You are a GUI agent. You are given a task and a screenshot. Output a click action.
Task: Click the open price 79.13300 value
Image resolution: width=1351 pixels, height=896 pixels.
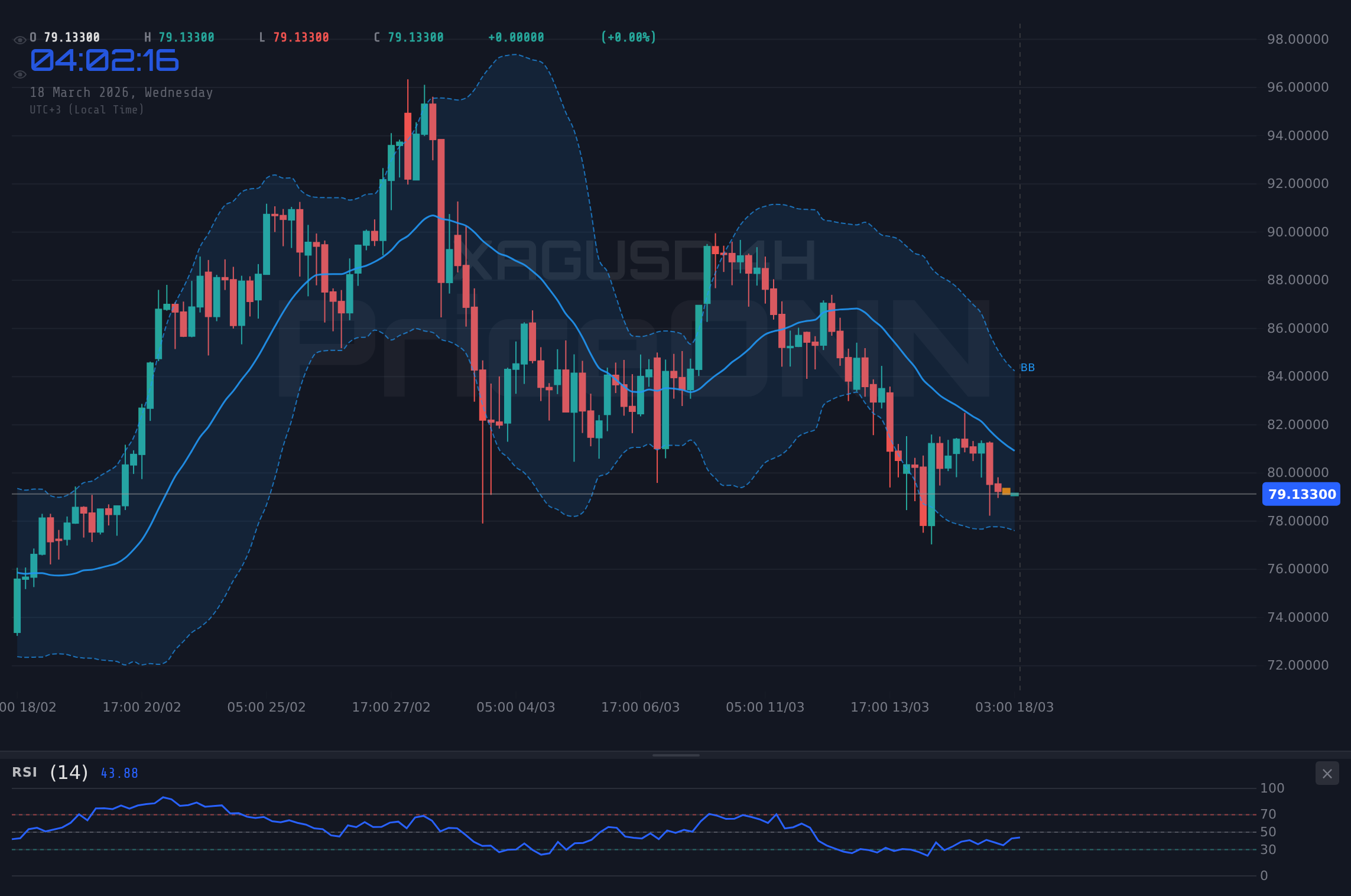72,38
